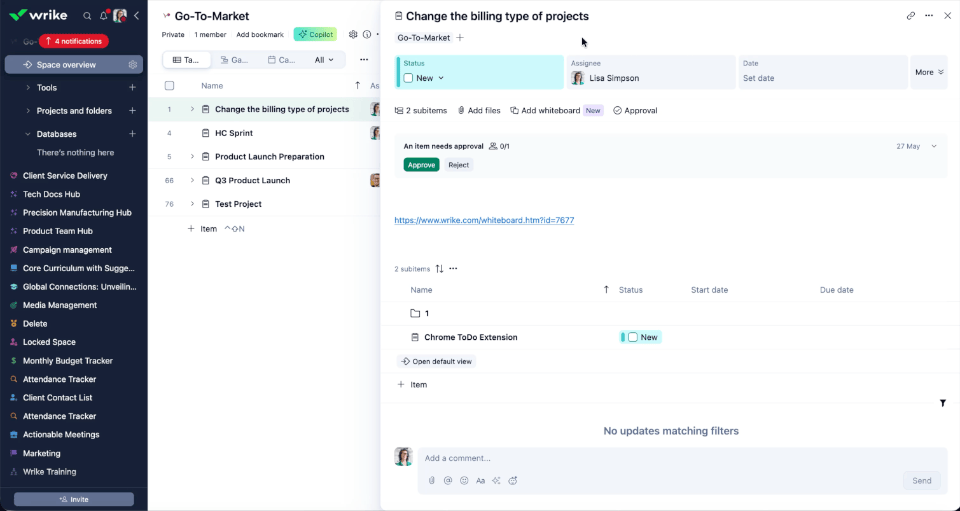Switch to Table view tab
The width and height of the screenshot is (960, 511).
187,60
